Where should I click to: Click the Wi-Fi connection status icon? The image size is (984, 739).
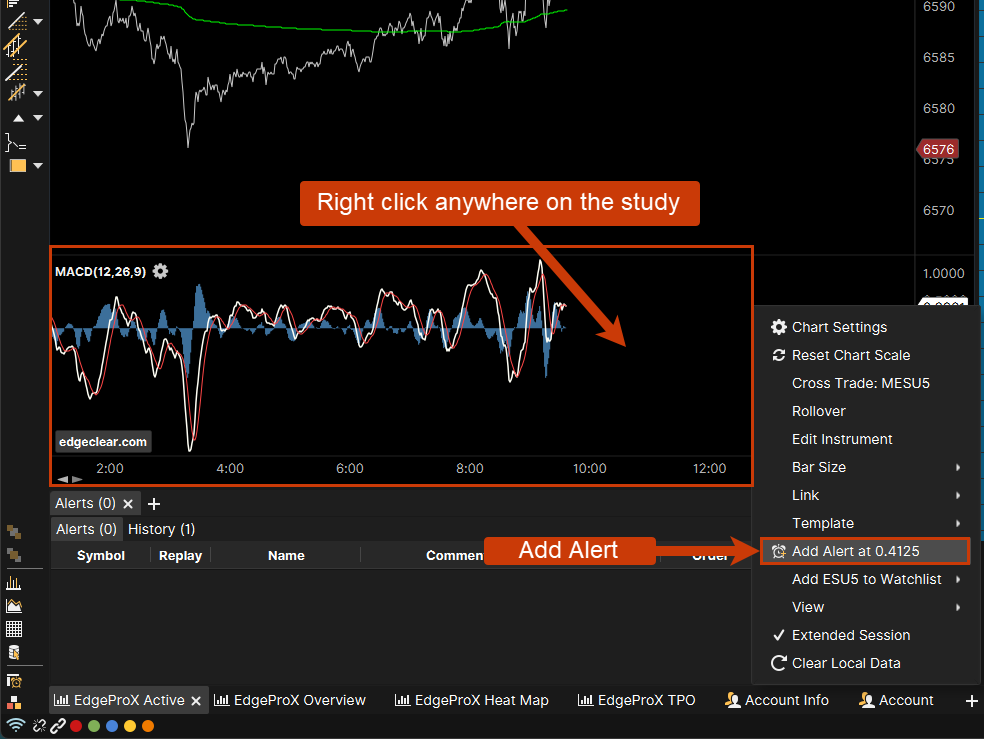pyautogui.click(x=15, y=725)
